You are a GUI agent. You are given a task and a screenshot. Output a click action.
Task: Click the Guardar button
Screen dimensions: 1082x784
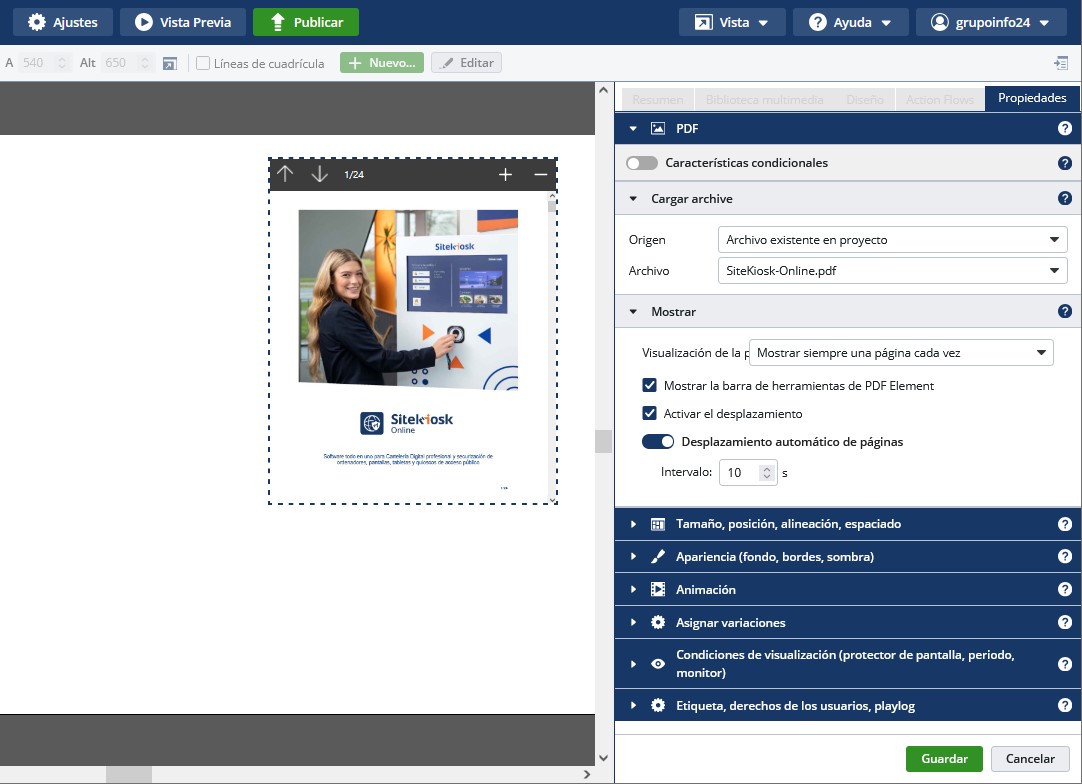click(x=944, y=759)
